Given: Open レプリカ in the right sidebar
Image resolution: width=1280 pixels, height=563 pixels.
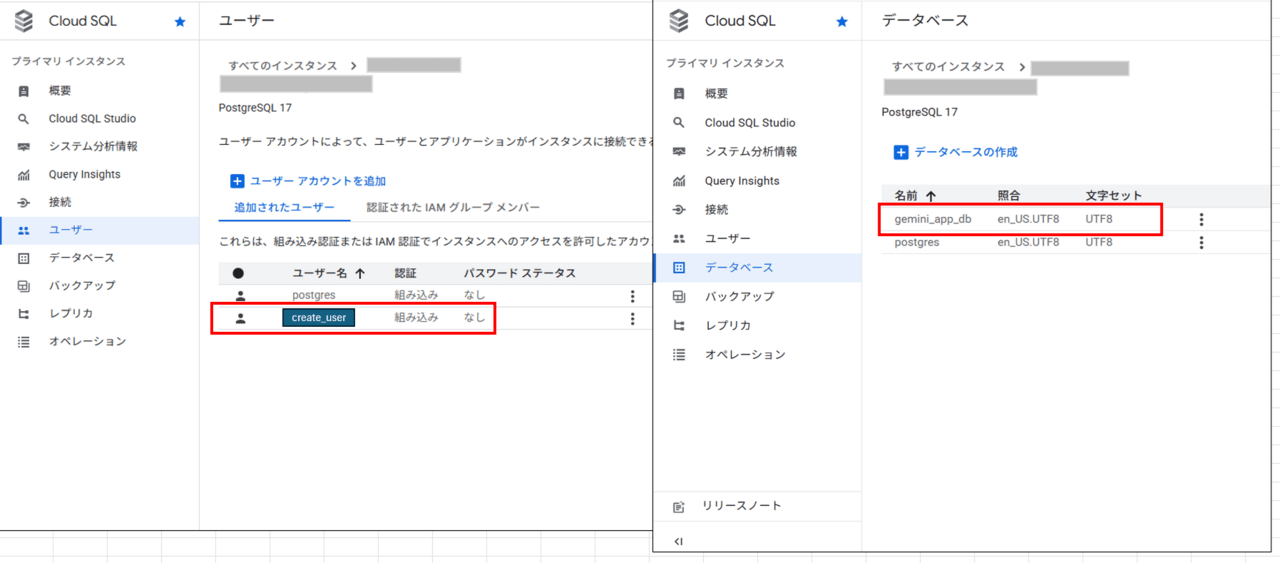Looking at the screenshot, I should click(727, 326).
